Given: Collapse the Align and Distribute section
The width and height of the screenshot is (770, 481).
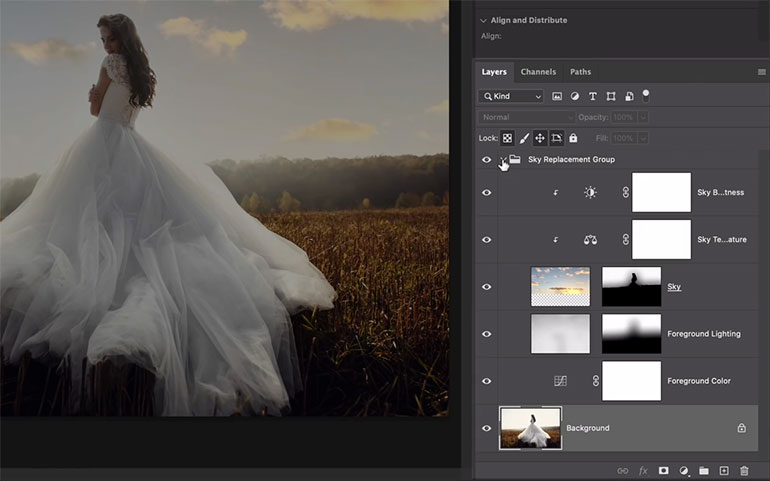Looking at the screenshot, I should (484, 20).
